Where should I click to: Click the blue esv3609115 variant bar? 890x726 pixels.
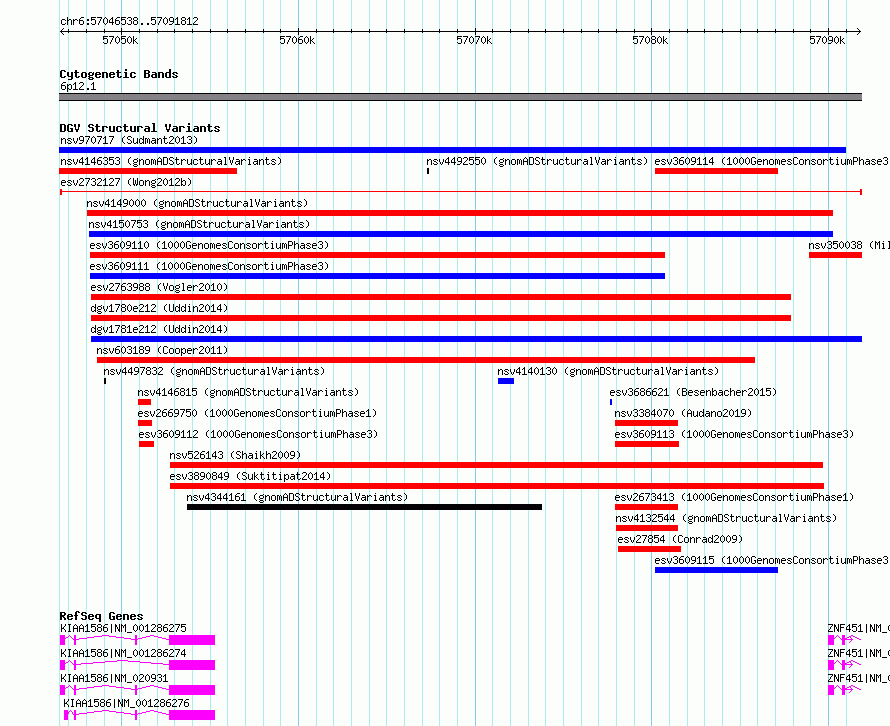(x=716, y=570)
